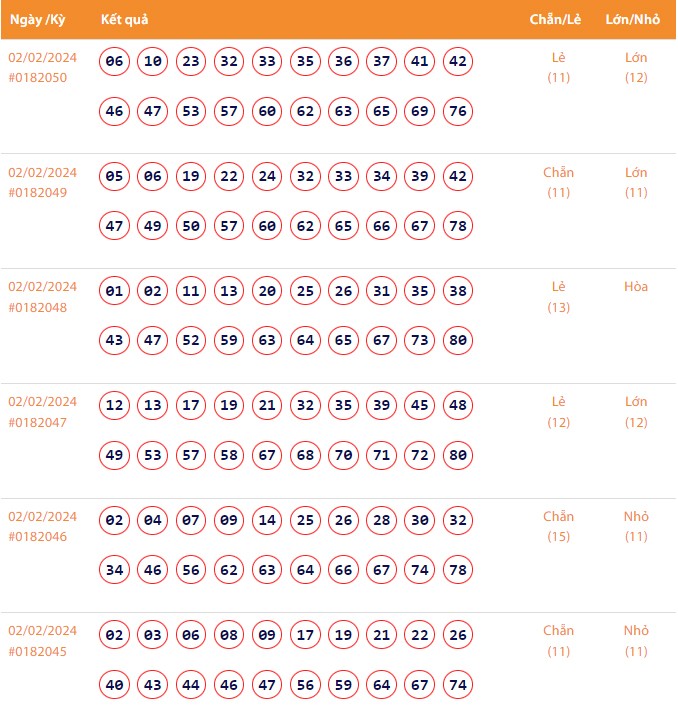Click ball 69 in draw #0182050

click(420, 111)
